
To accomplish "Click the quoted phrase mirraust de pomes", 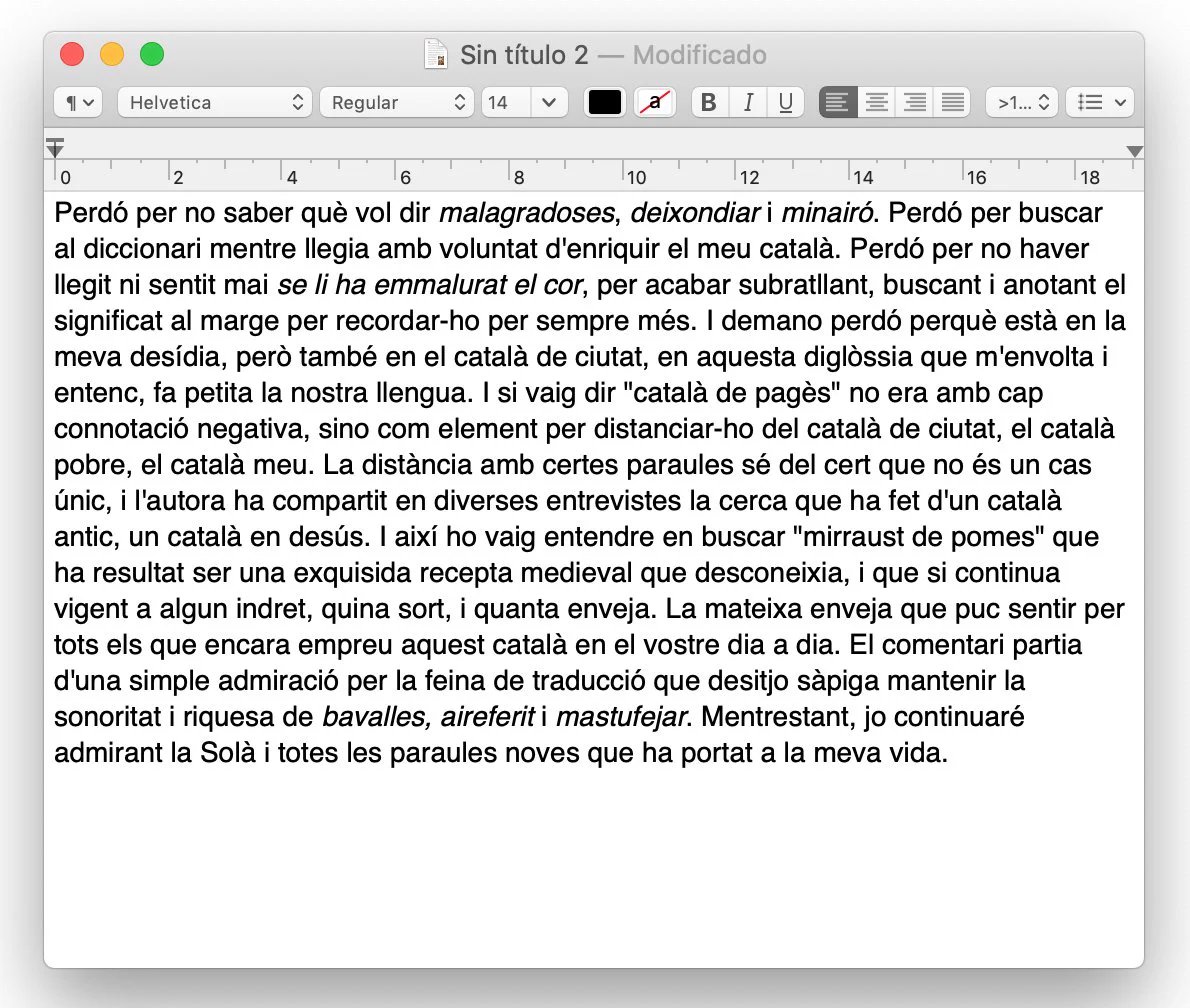I will [918, 537].
